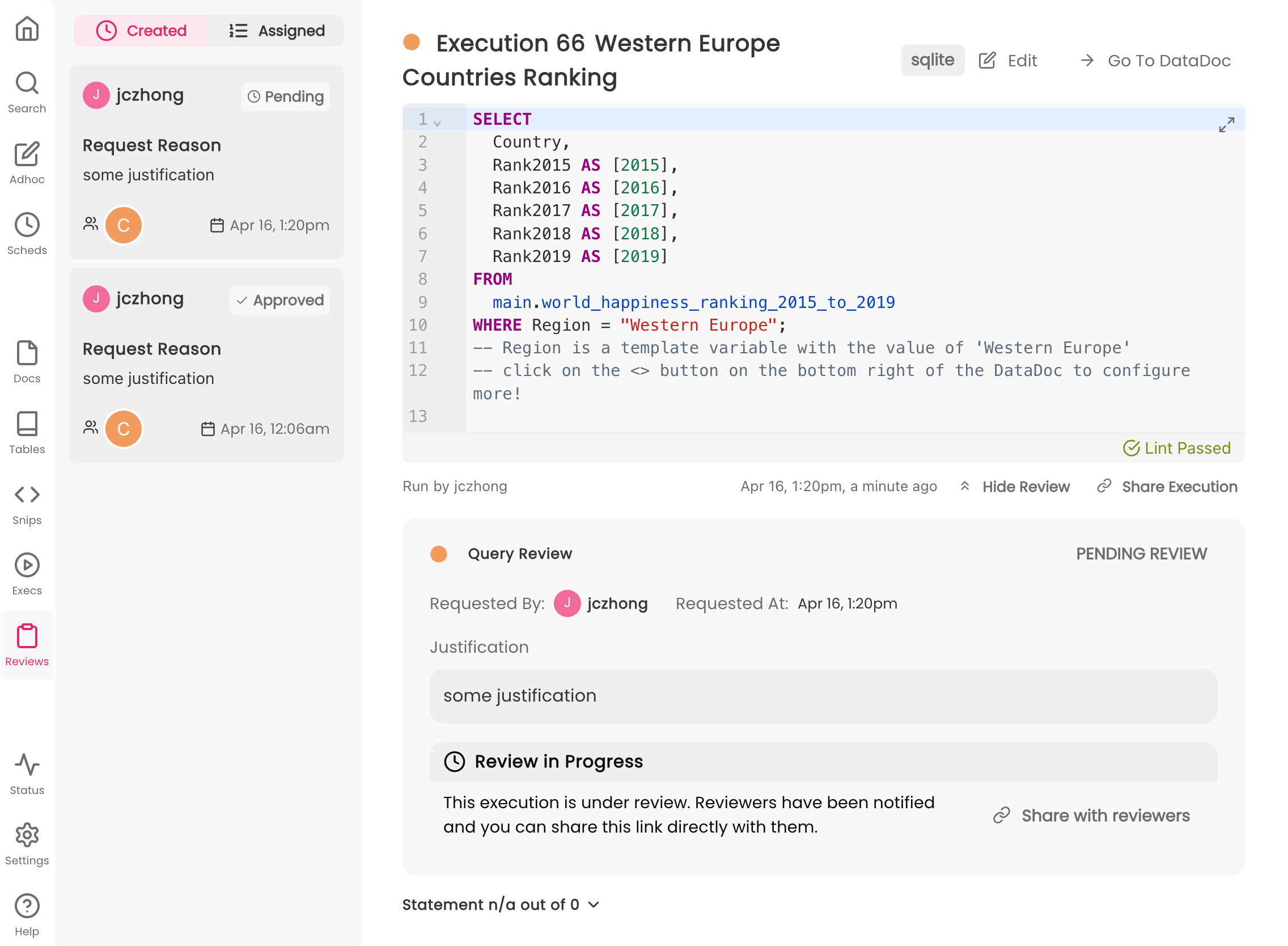The height and width of the screenshot is (946, 1288).
Task: Open the Home icon in sidebar
Action: click(x=27, y=28)
